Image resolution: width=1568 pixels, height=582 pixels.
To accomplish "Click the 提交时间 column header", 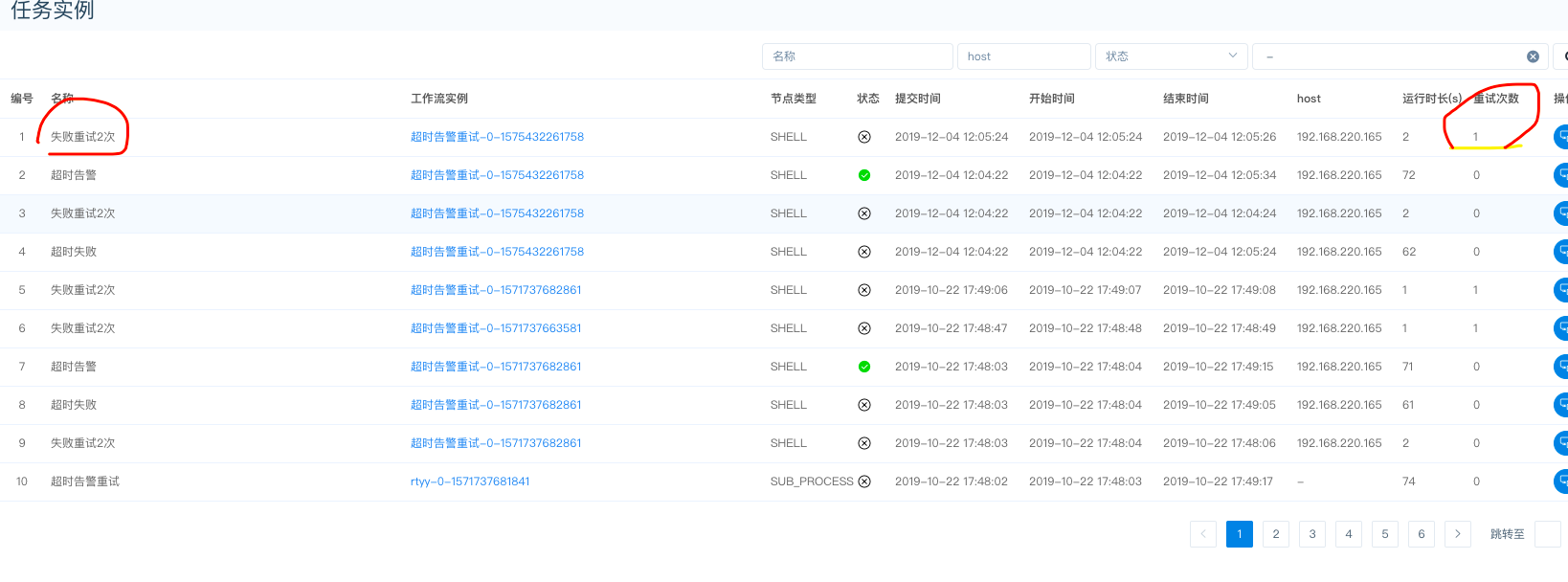I will tap(918, 99).
